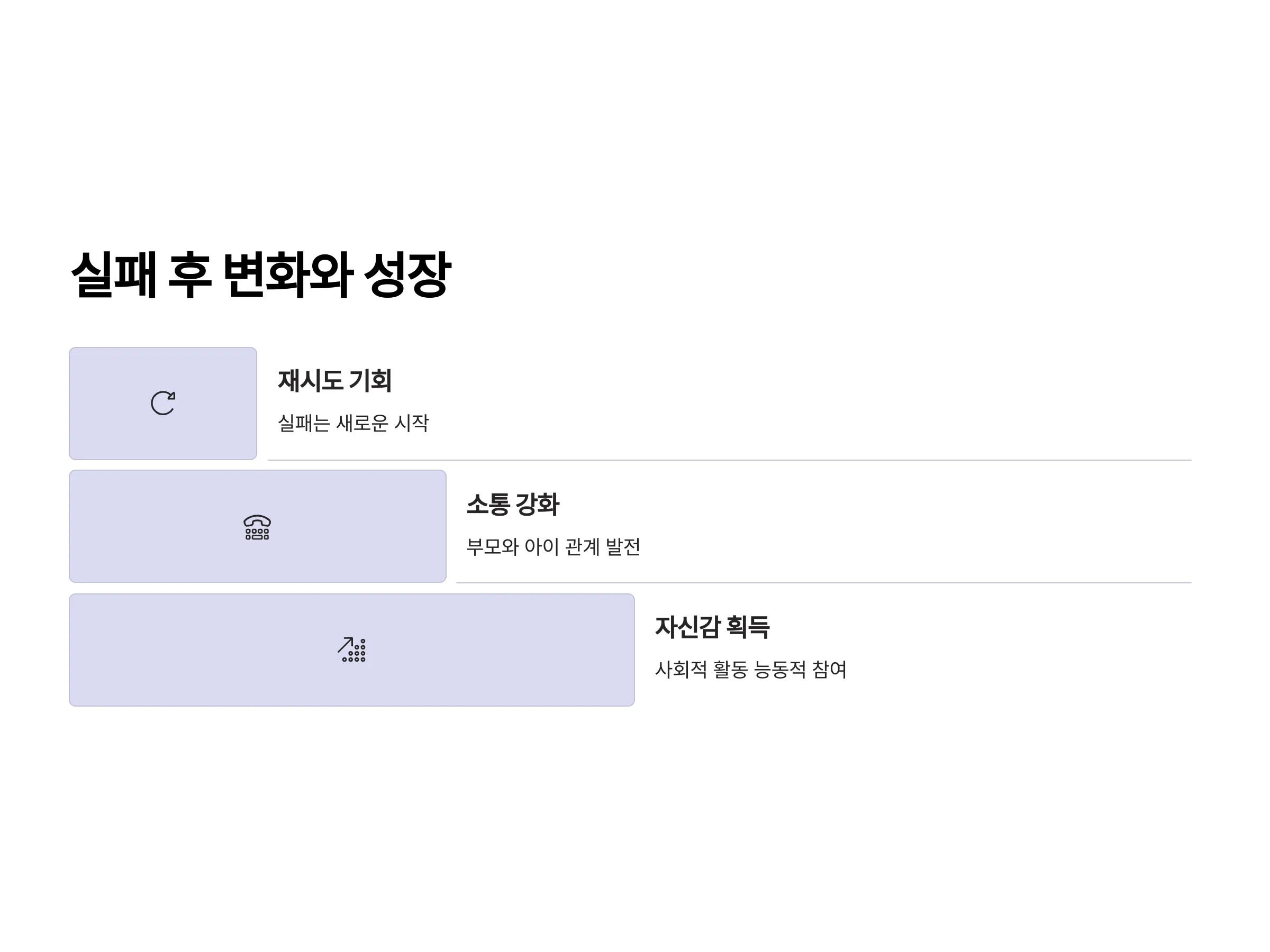Select the widest lavender box, right of its icon
Viewport: 1270px width, 952px height.
(500, 649)
